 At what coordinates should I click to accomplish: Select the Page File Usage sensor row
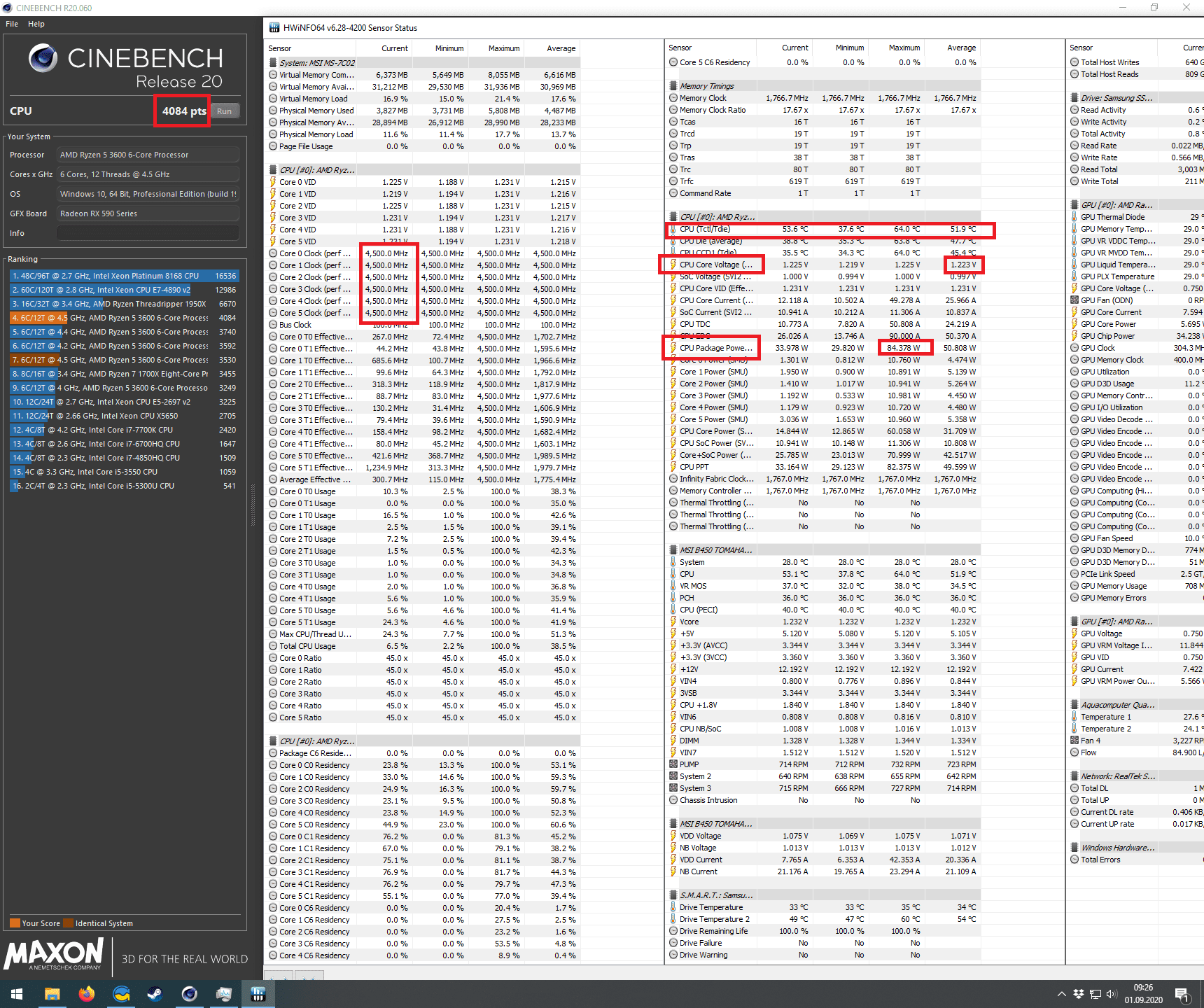[x=423, y=146]
